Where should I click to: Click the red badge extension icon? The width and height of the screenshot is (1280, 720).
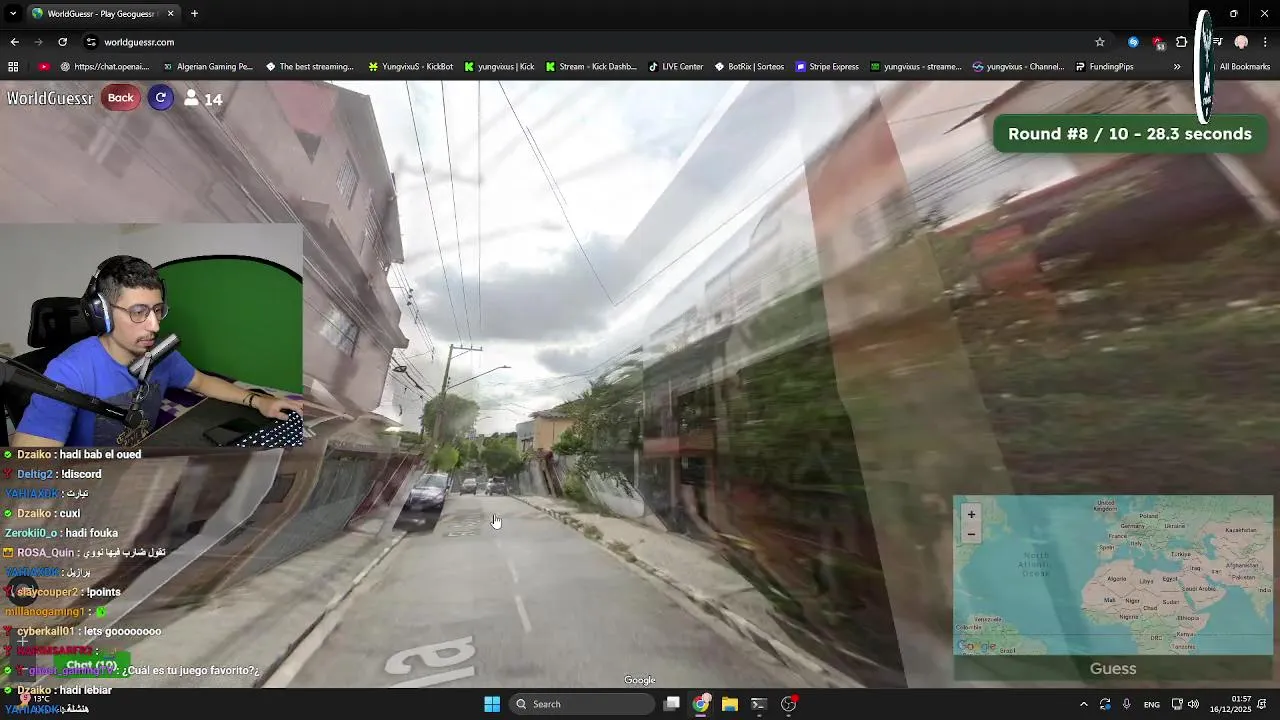coord(1158,42)
